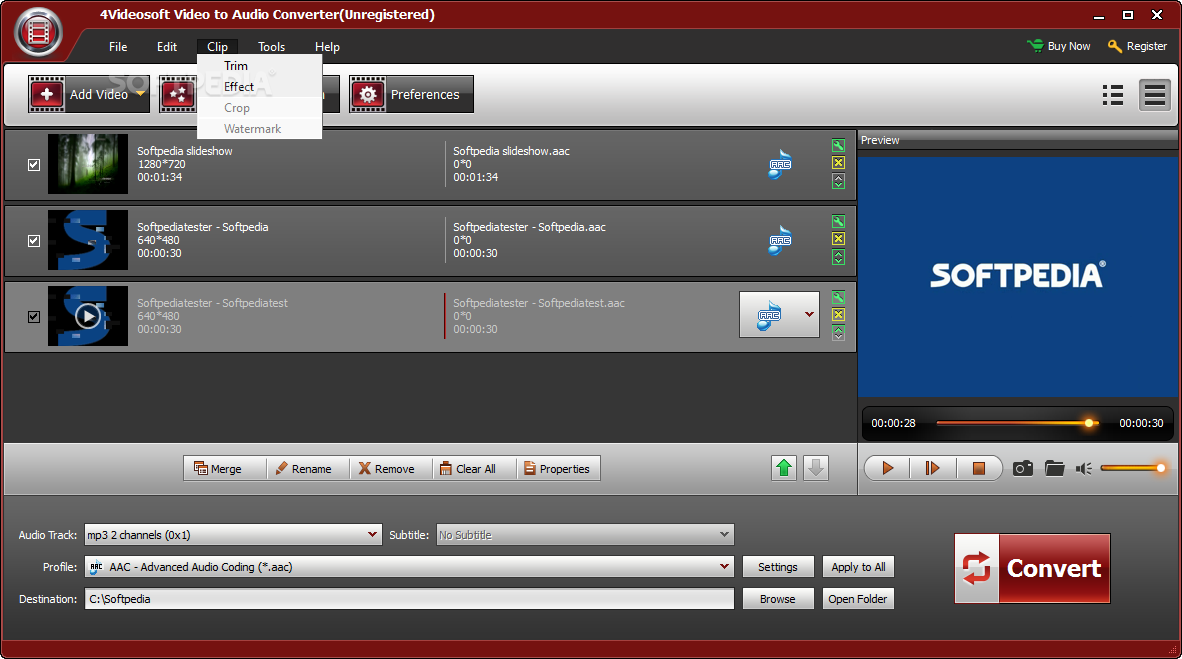Uncheck the Softpedia slideshow checkbox
This screenshot has width=1182, height=659.
(34, 164)
